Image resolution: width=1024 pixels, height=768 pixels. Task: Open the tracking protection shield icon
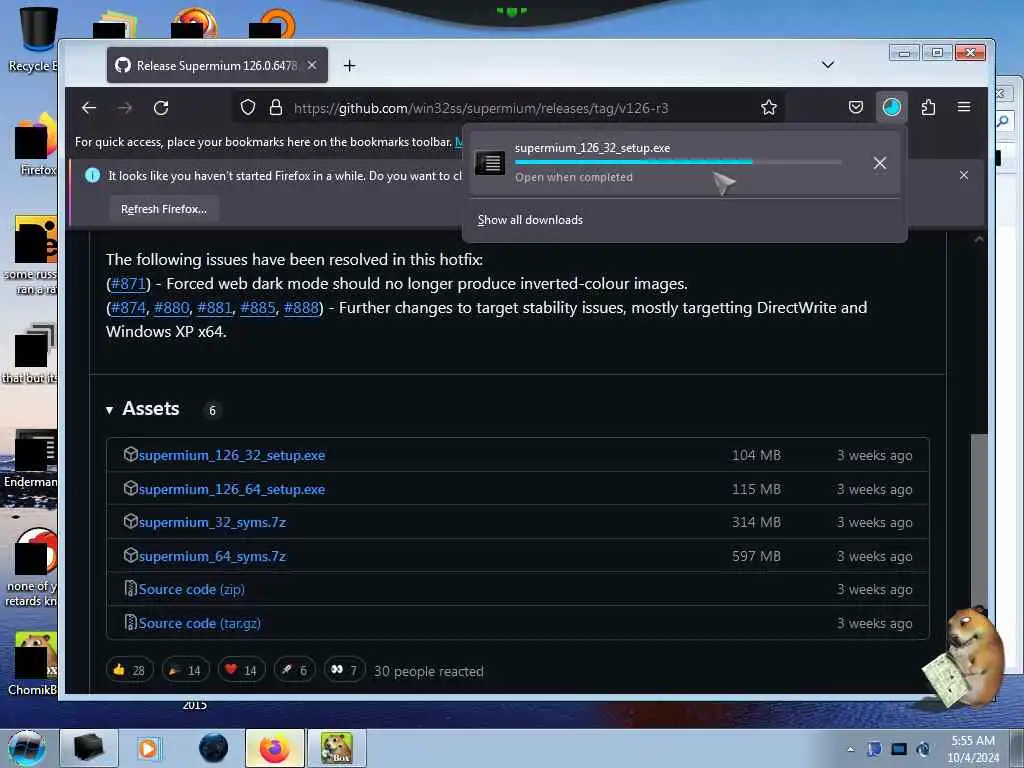pyautogui.click(x=248, y=107)
